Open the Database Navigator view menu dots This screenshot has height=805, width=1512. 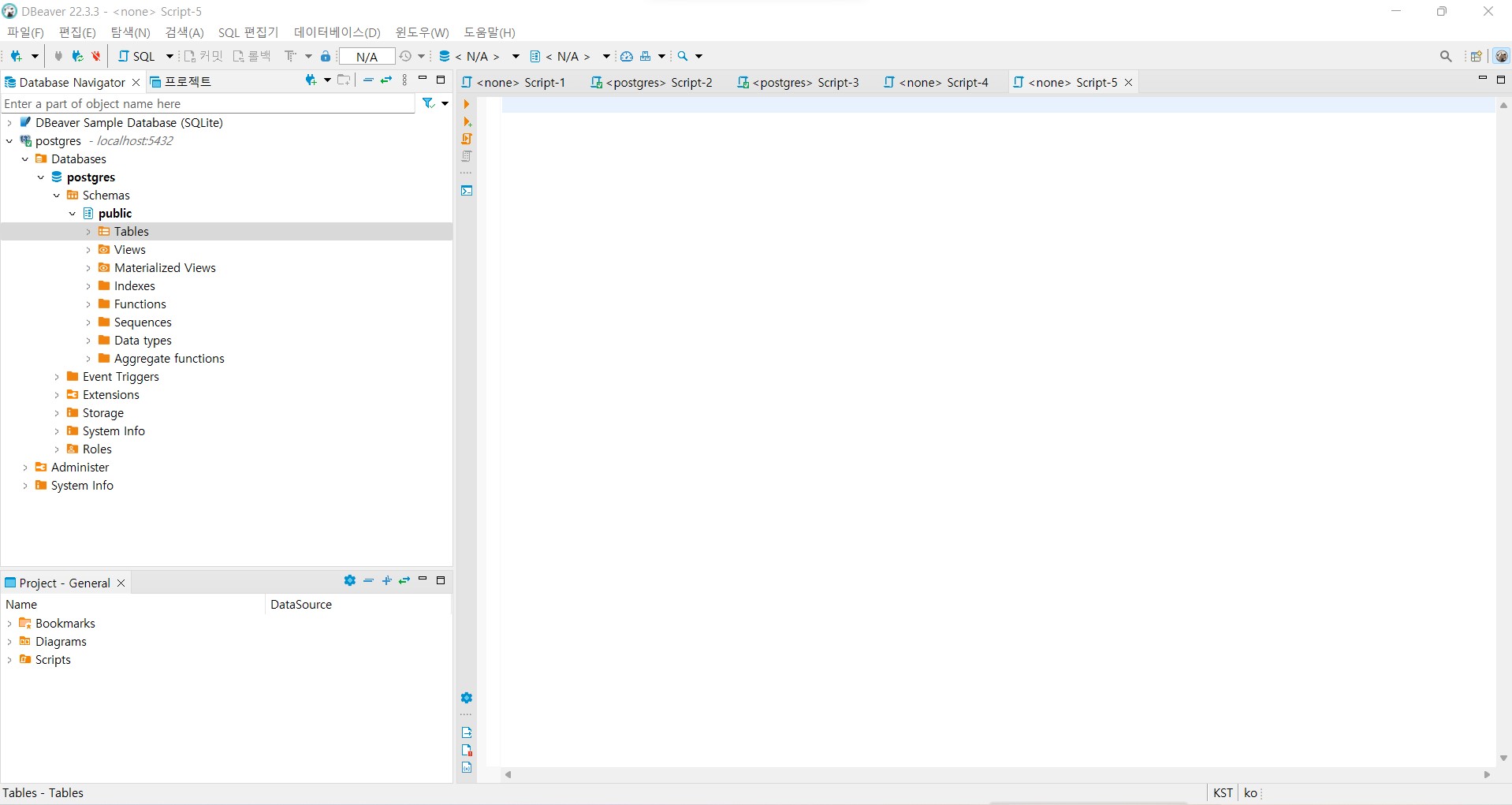[x=404, y=80]
